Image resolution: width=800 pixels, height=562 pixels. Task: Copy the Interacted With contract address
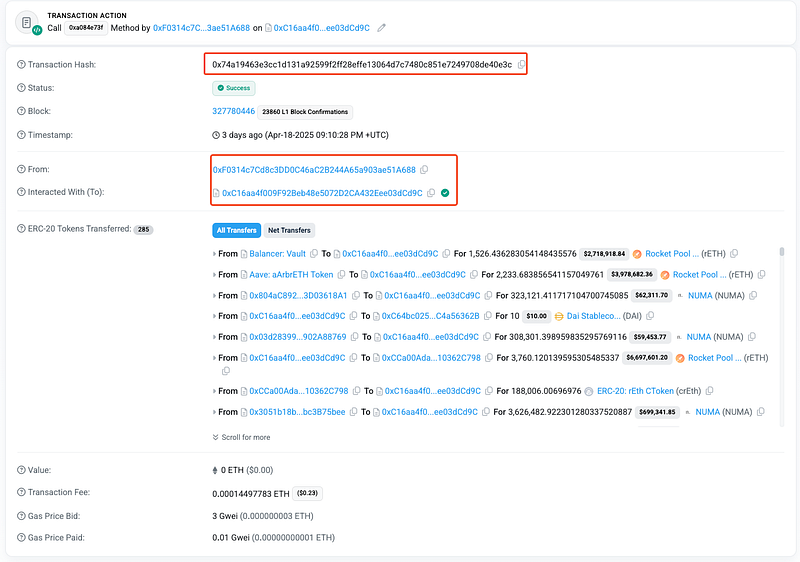click(x=431, y=193)
